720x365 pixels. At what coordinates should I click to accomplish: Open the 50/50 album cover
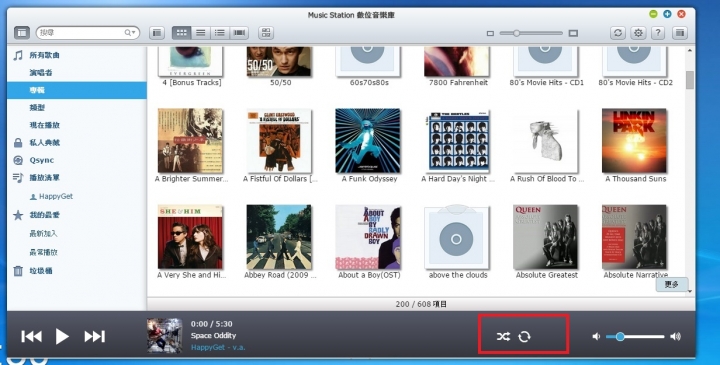pyautogui.click(x=279, y=61)
